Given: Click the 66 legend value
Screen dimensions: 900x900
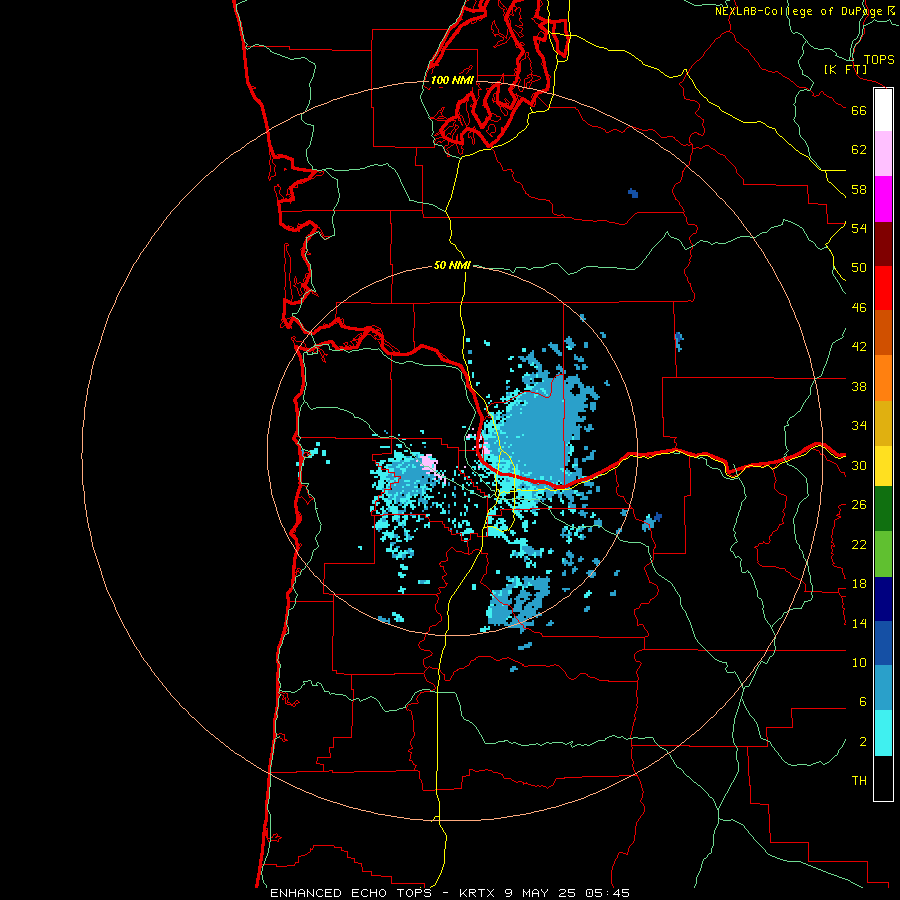Looking at the screenshot, I should point(859,110).
